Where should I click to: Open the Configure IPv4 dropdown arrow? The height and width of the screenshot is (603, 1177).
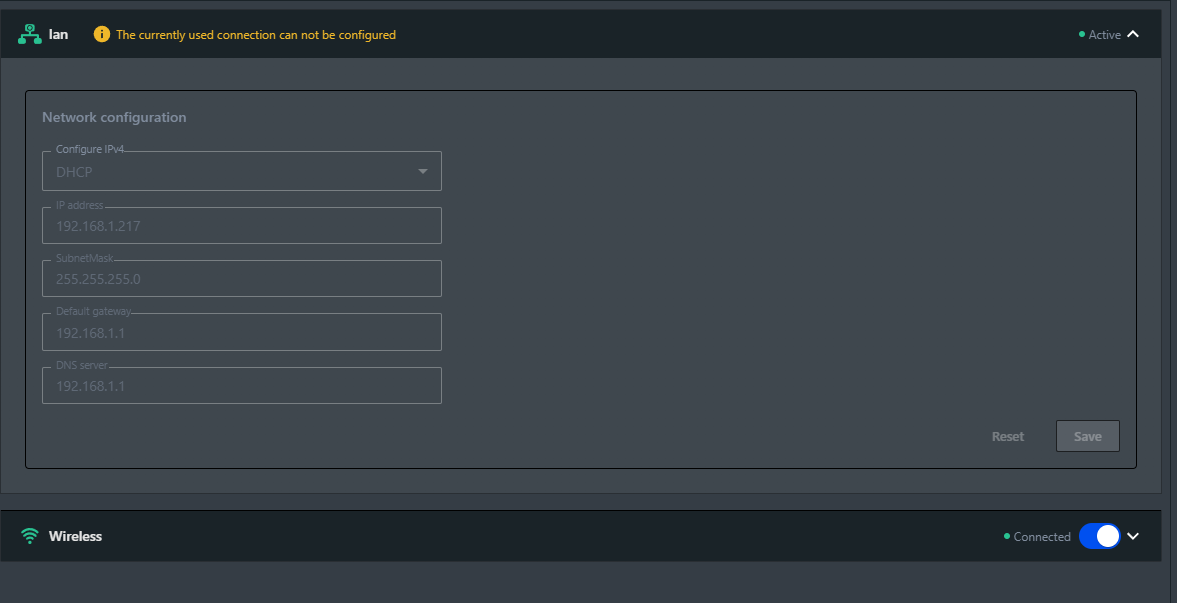click(423, 172)
